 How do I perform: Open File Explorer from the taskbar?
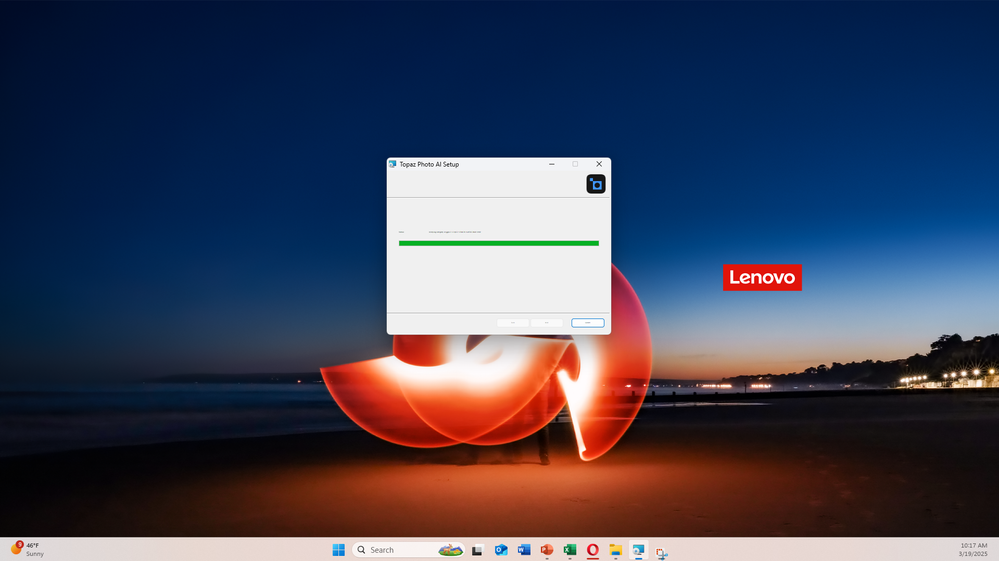coord(615,550)
